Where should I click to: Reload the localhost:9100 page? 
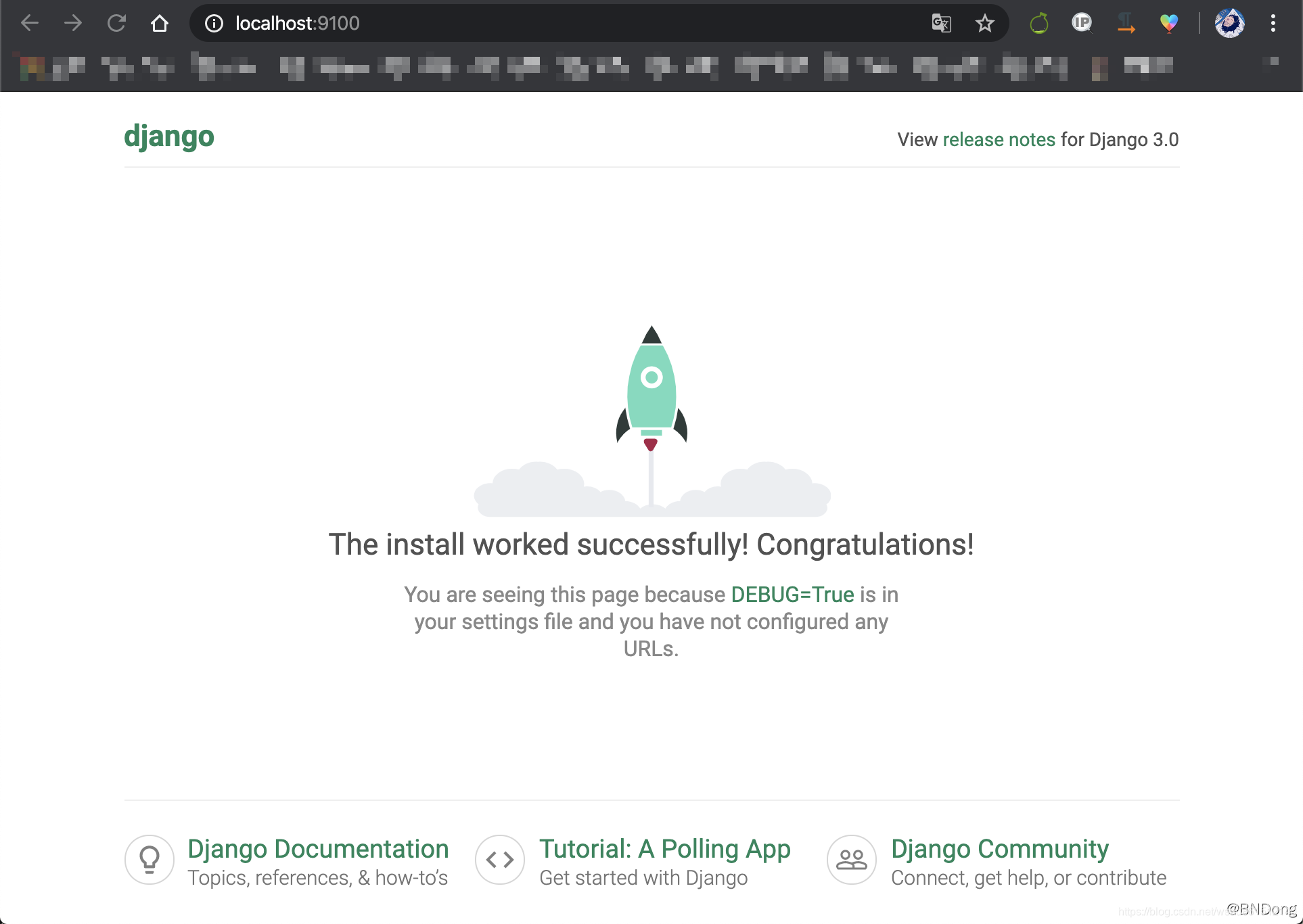coord(116,23)
